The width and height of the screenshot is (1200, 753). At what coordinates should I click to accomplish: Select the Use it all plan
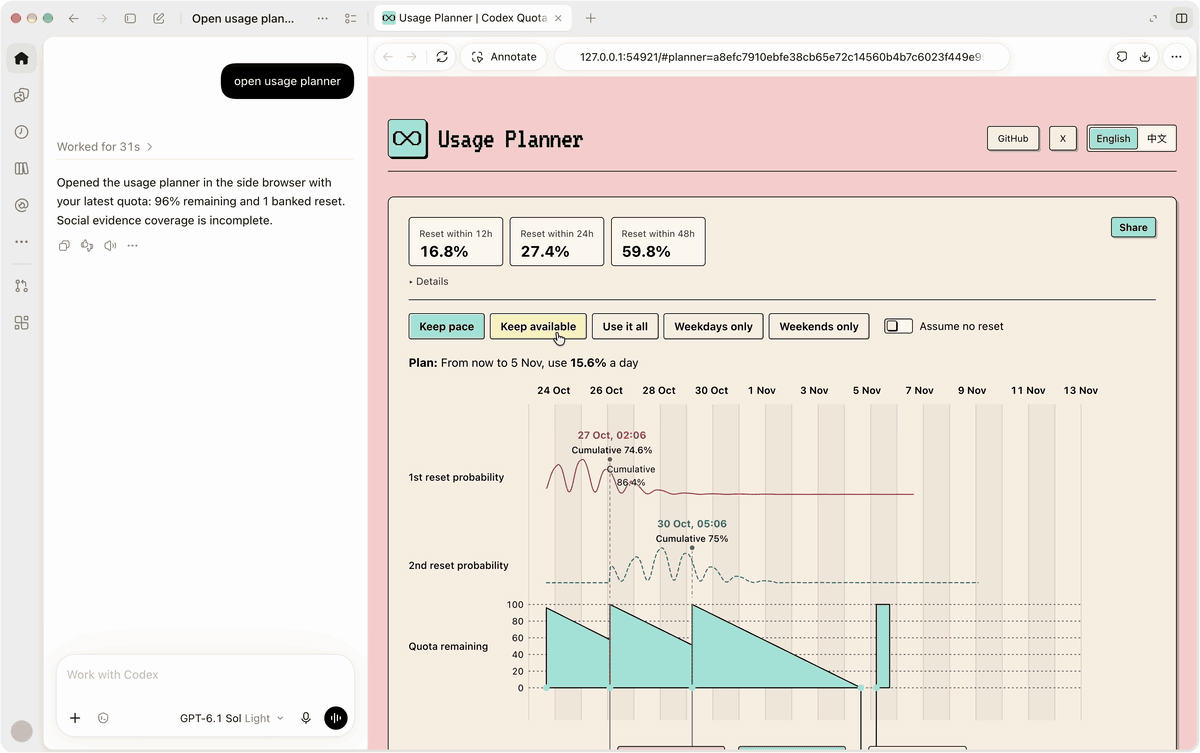625,326
